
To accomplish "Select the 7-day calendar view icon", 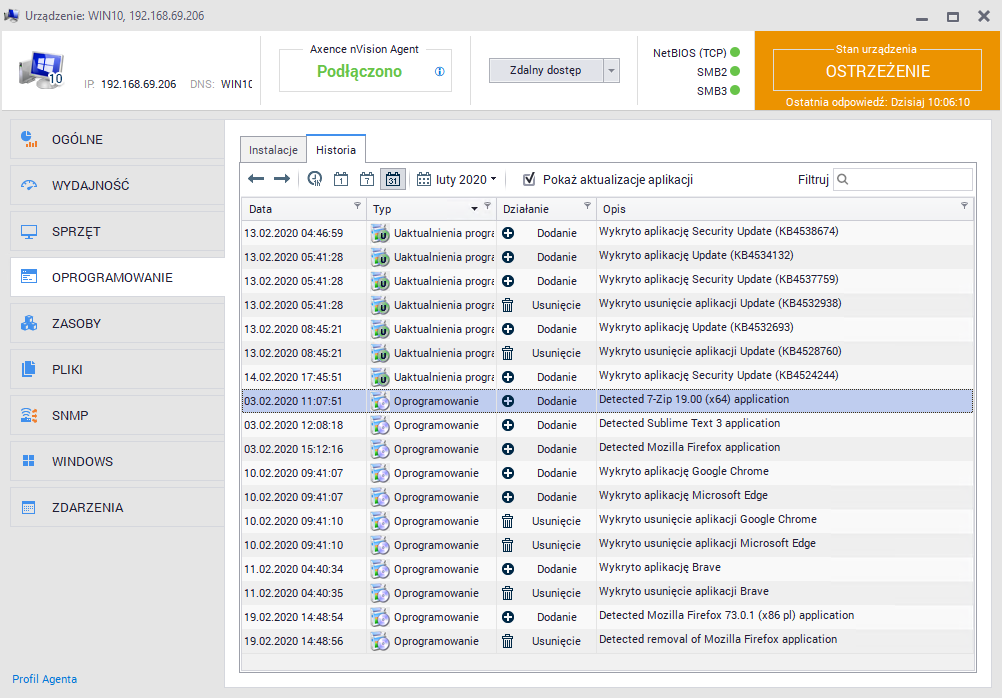I will pos(367,180).
